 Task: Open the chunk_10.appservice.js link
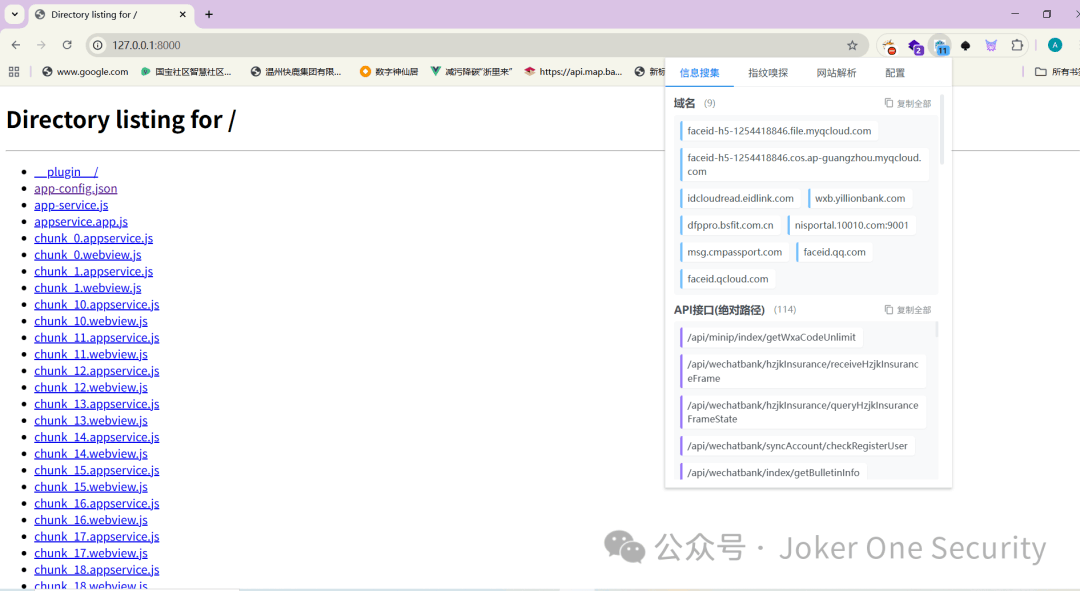pyautogui.click(x=96, y=304)
